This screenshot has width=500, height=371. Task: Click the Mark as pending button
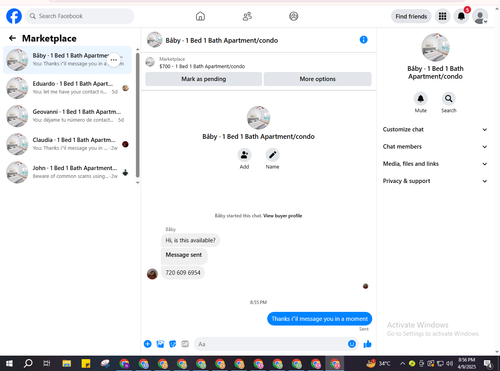[x=203, y=79]
